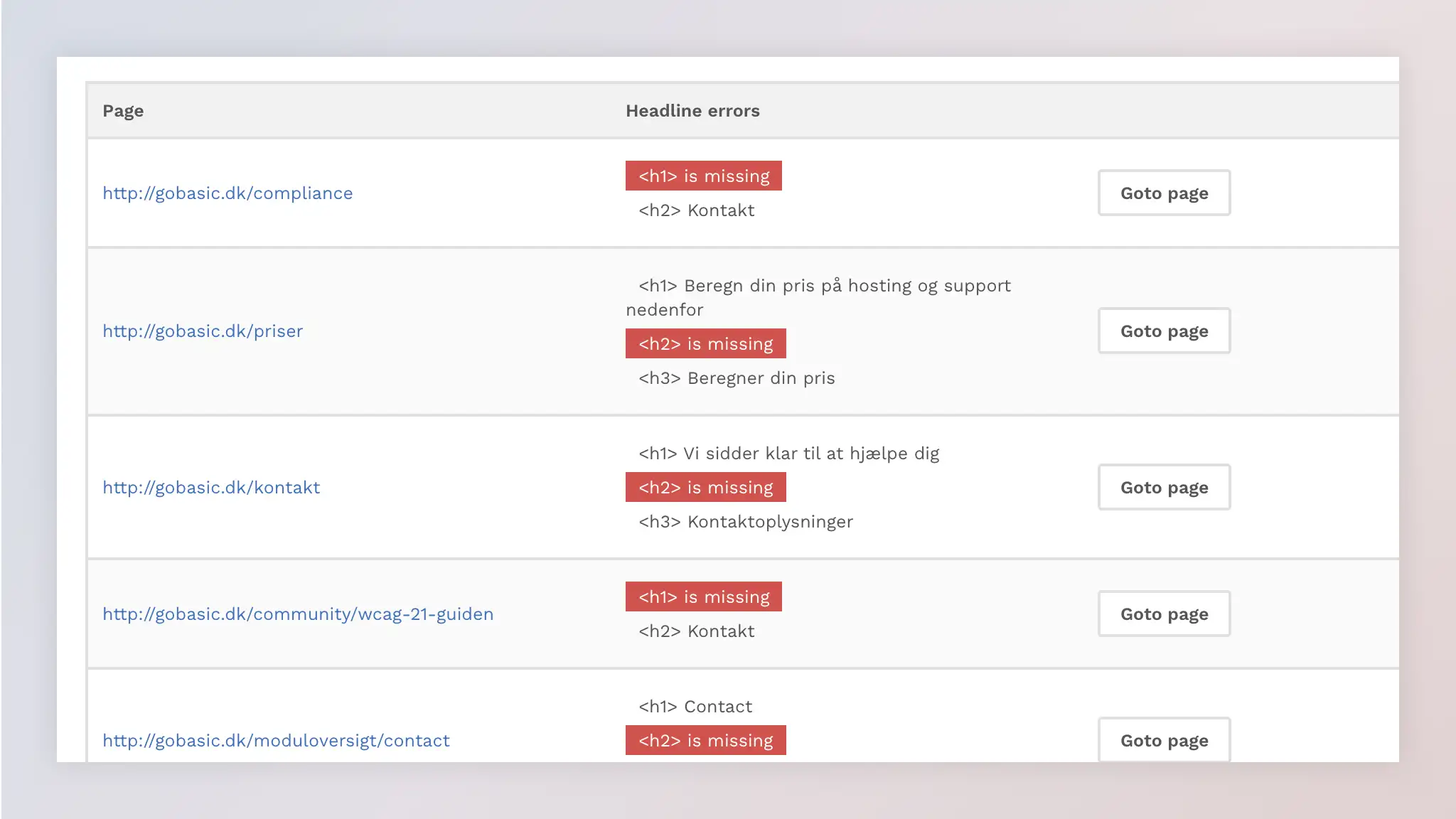Open the moduloversigt/contact page link
The width and height of the screenshot is (1456, 819).
(276, 740)
